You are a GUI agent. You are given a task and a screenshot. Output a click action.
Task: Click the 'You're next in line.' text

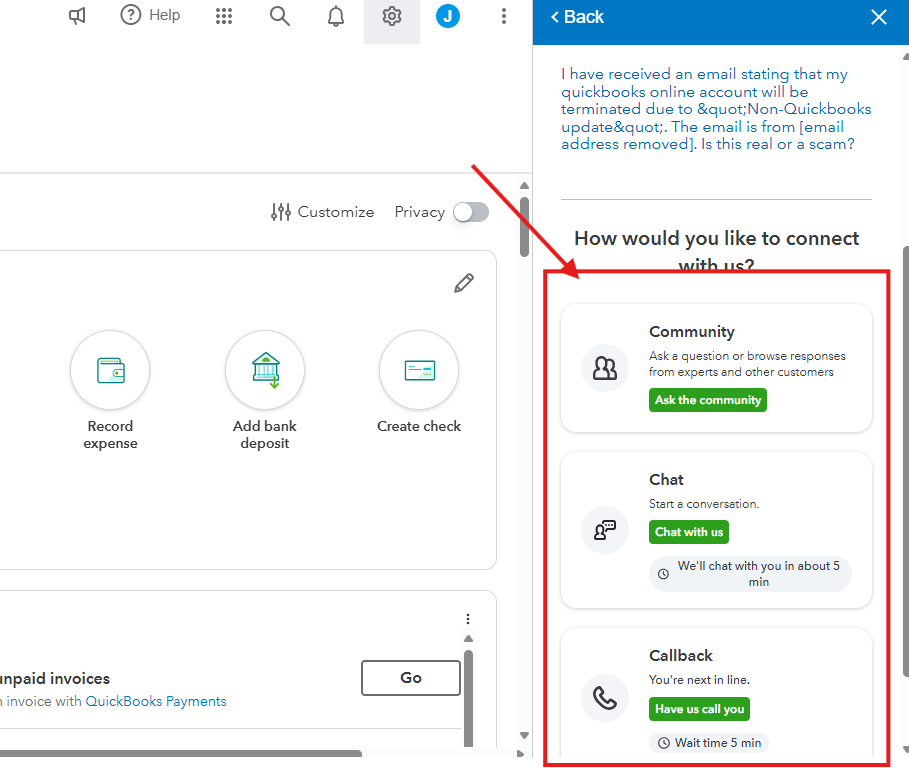click(699, 679)
